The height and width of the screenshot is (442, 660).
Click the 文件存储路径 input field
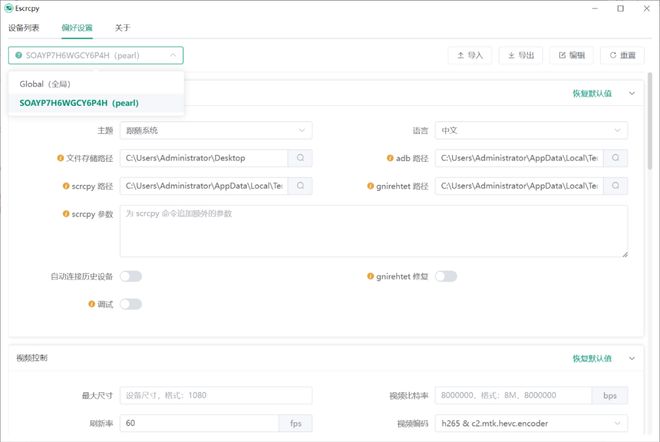coord(204,158)
